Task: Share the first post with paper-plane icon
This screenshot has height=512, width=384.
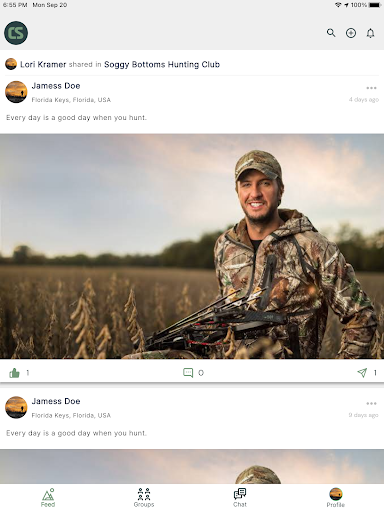Action: 362,372
